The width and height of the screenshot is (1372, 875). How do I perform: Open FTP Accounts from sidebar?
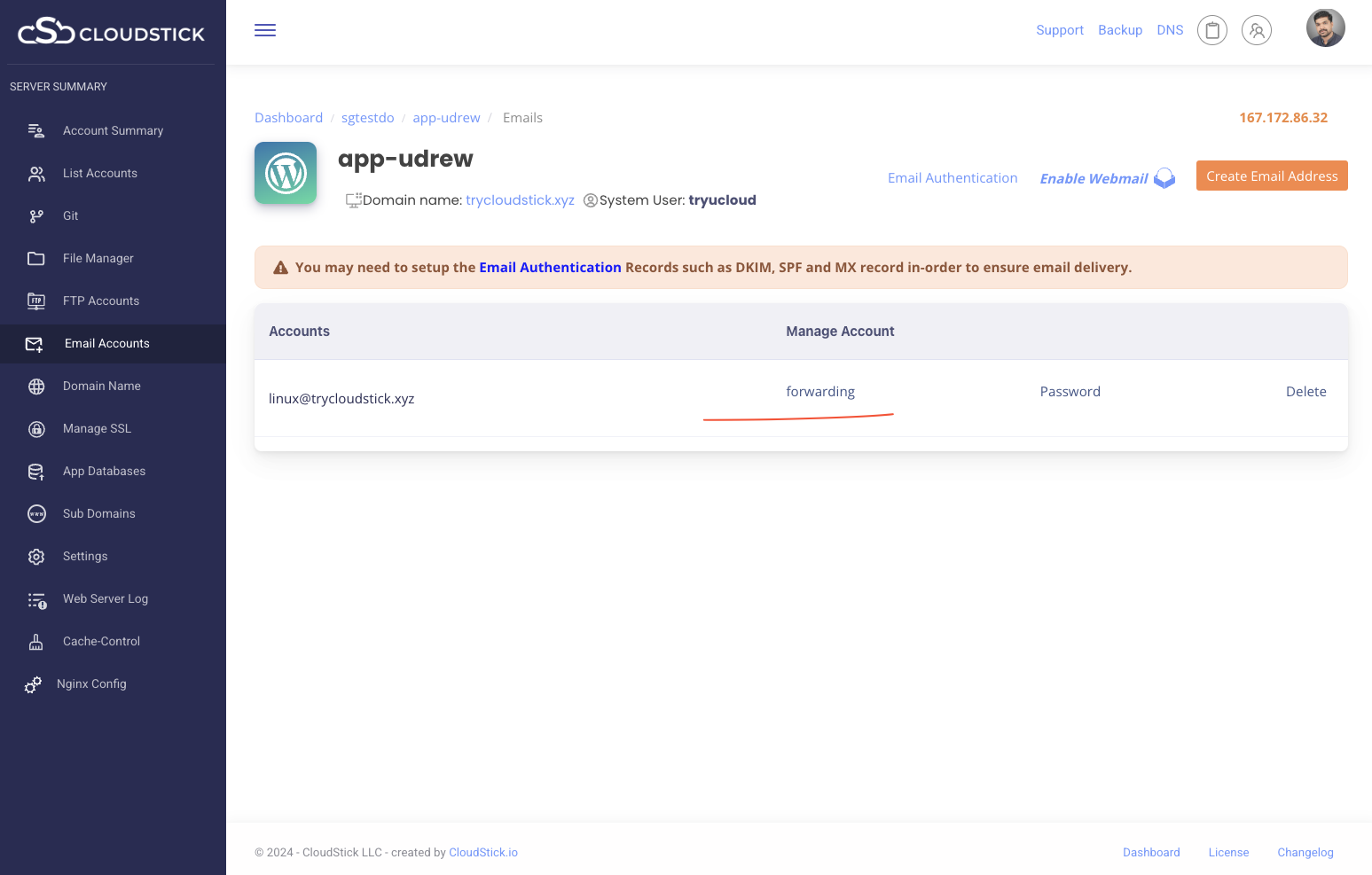(x=101, y=301)
